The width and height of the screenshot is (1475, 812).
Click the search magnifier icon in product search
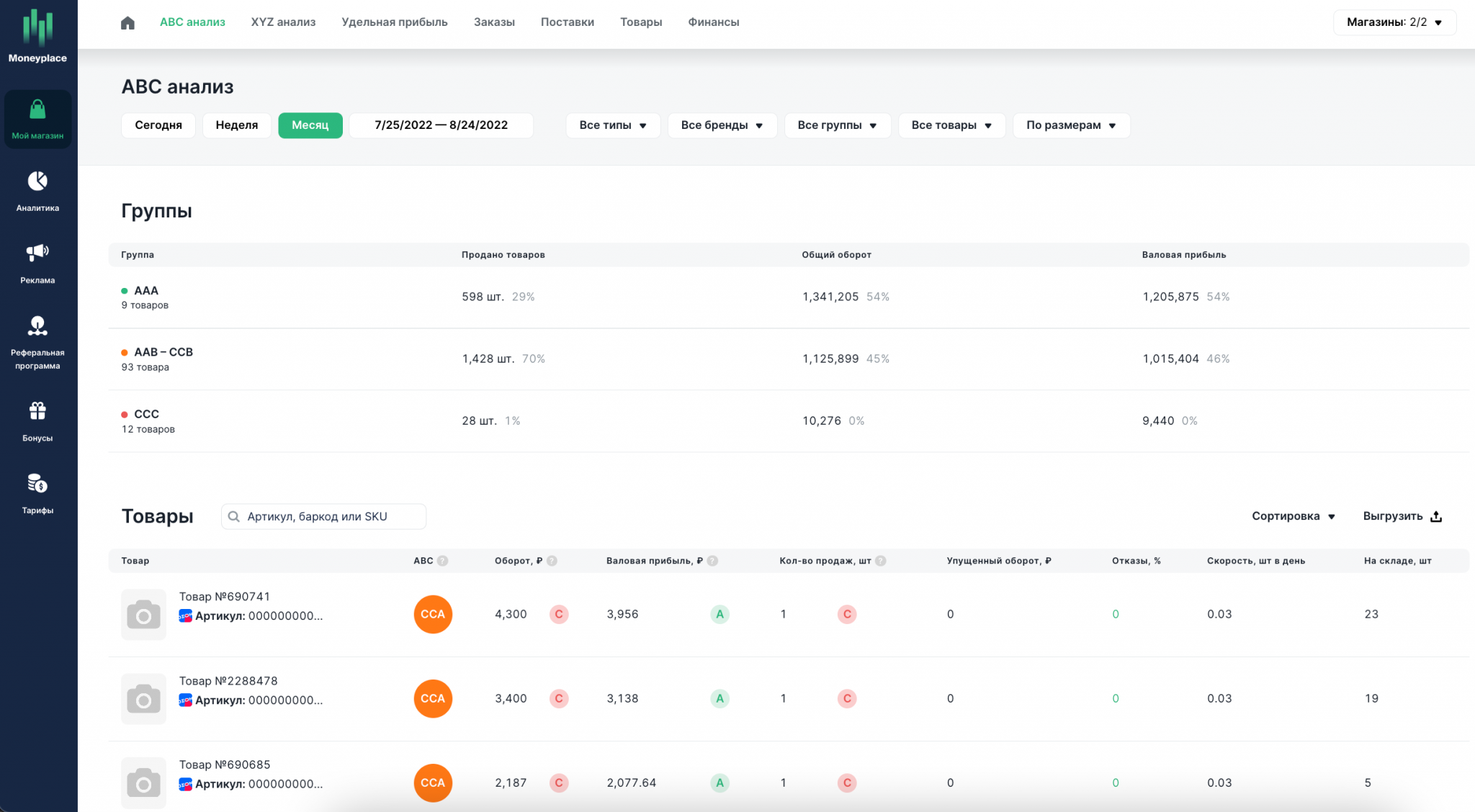pos(234,516)
